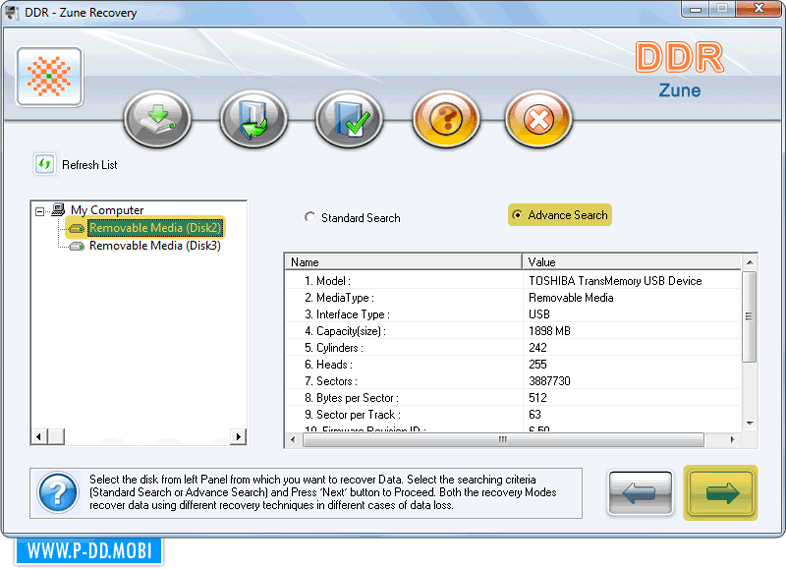Click the '6. Heads :' row
786x569 pixels.
(x=513, y=364)
